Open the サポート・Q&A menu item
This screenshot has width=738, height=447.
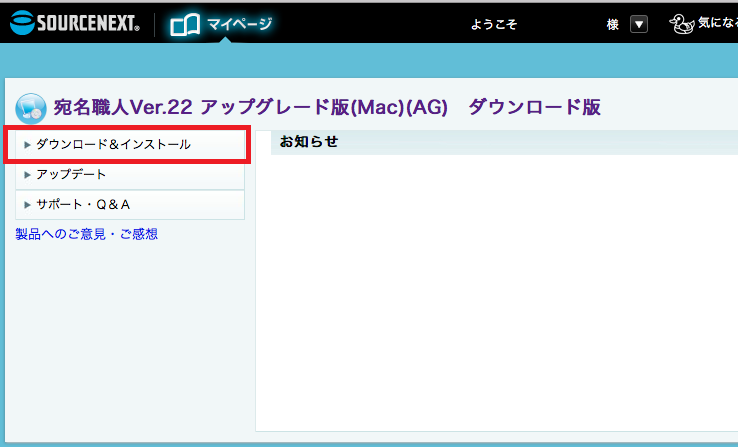130,205
